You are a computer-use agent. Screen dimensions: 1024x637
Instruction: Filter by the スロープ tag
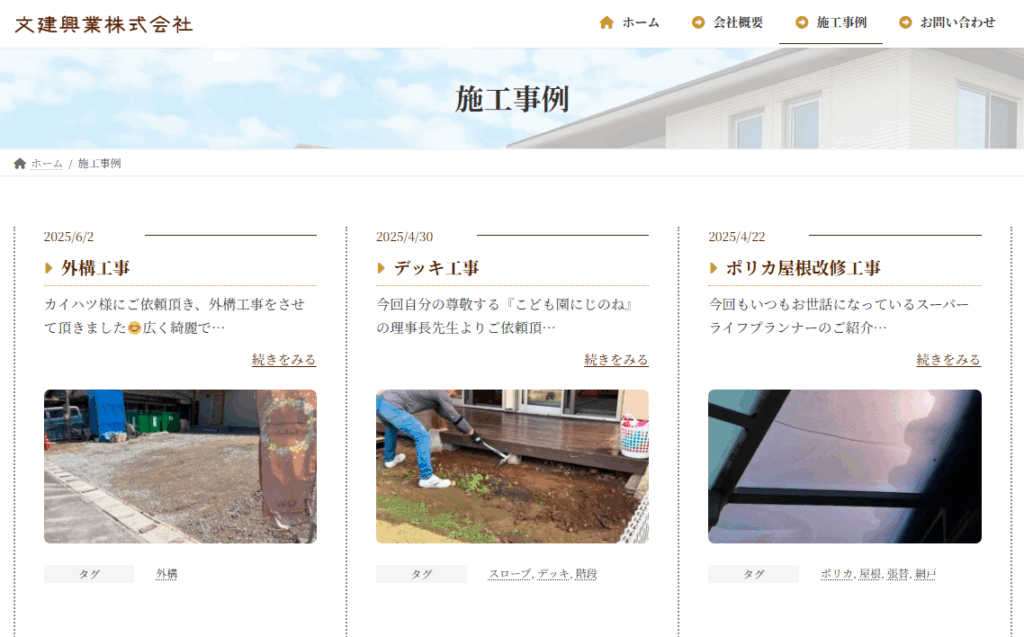point(509,574)
